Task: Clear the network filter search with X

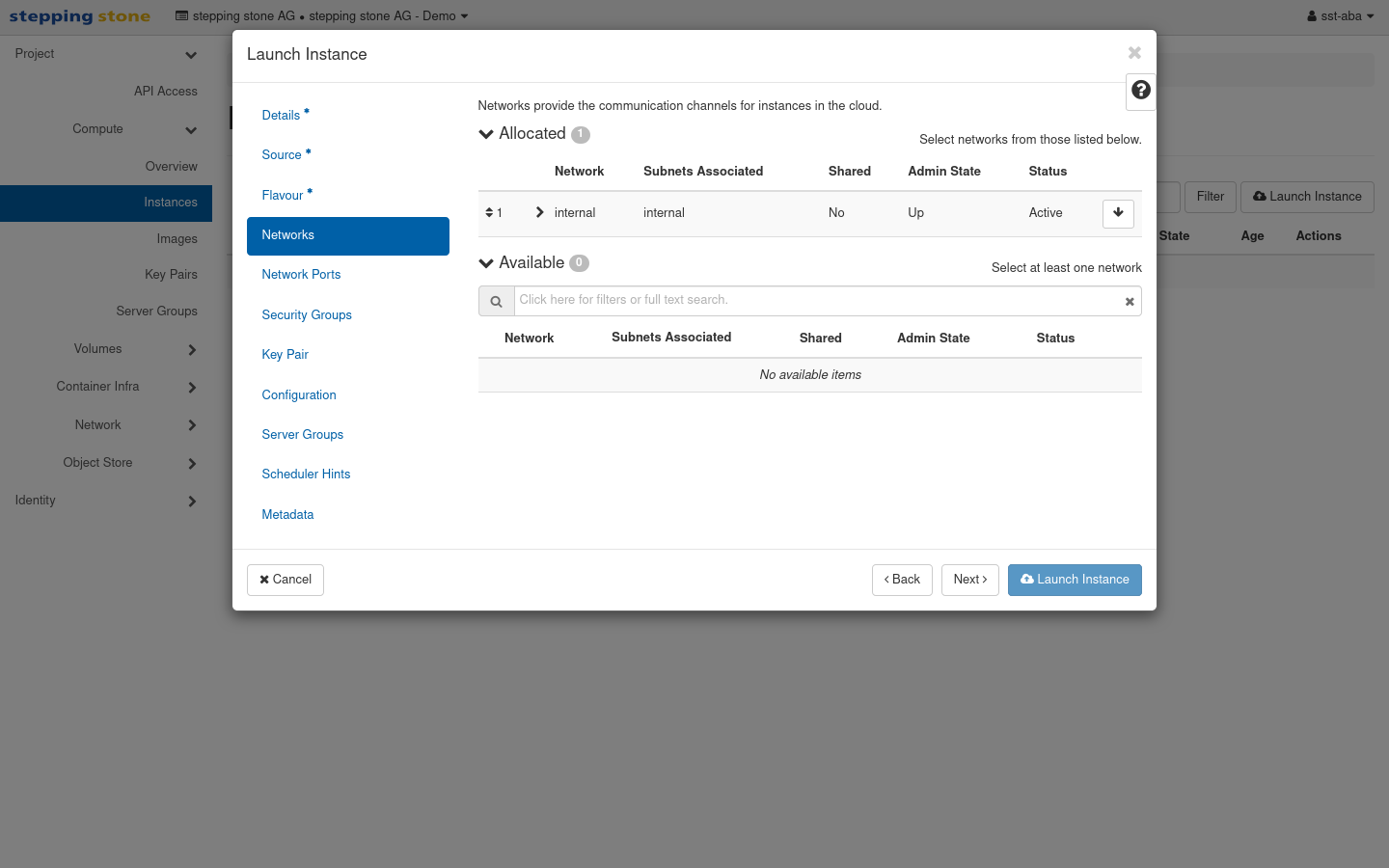Action: 1130,302
